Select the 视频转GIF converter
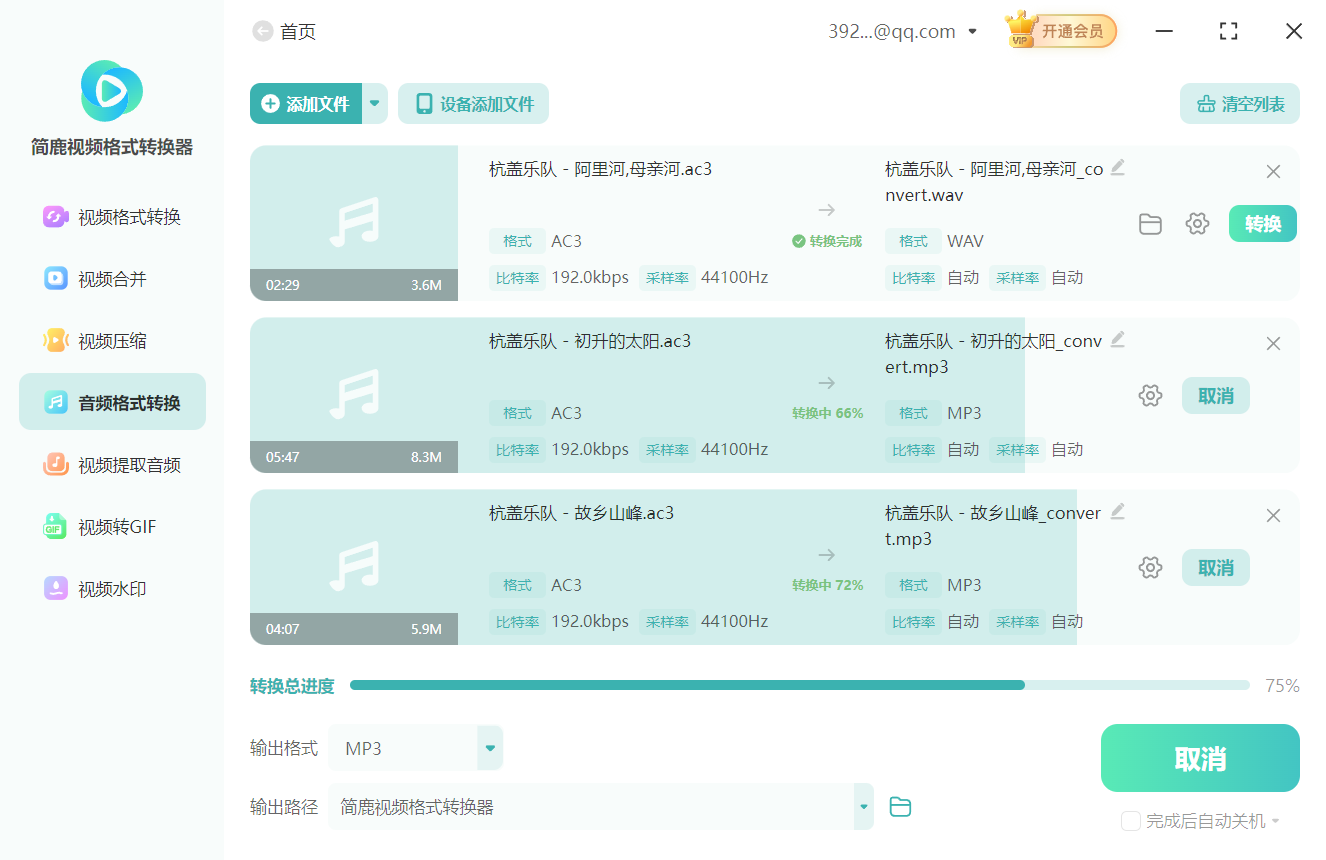 [111, 526]
